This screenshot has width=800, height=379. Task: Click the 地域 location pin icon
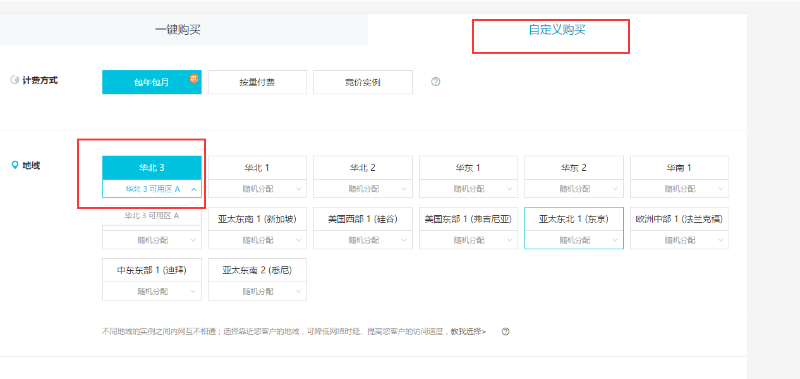15,165
